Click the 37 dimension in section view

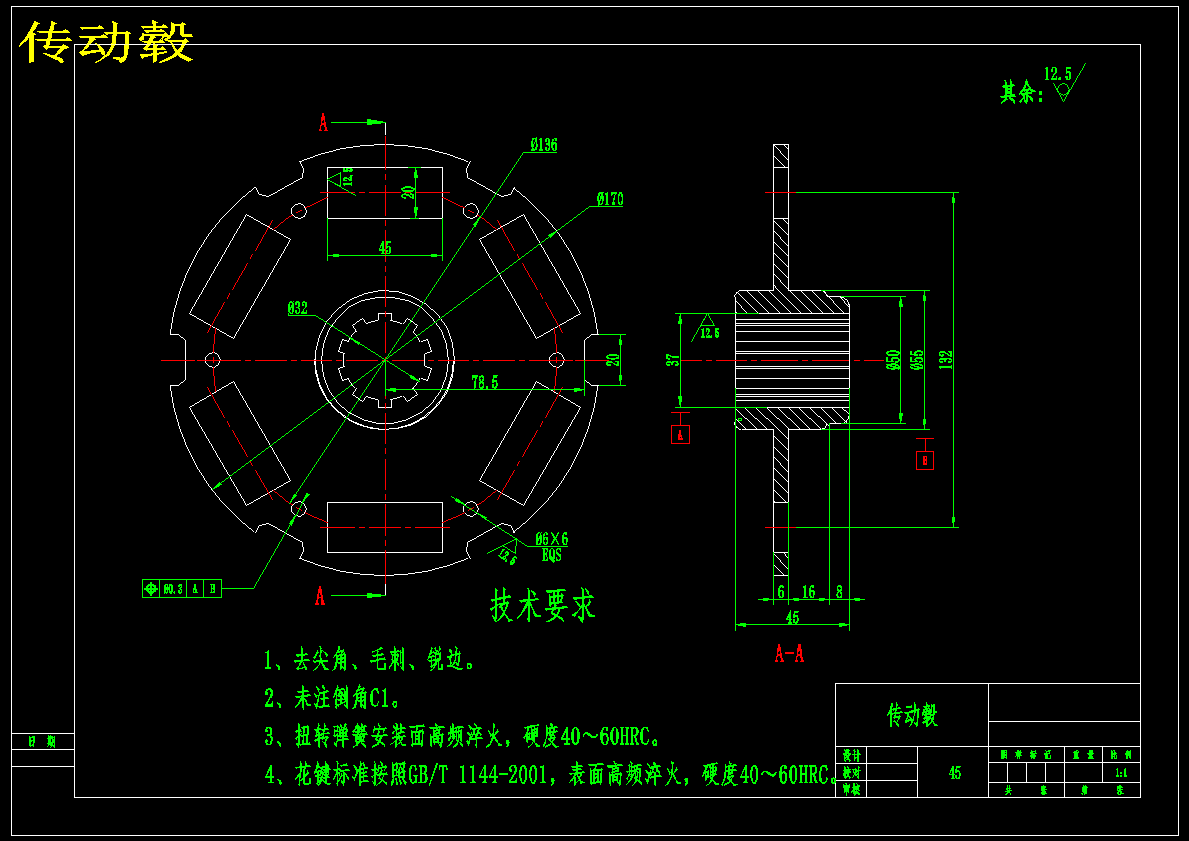click(x=673, y=360)
